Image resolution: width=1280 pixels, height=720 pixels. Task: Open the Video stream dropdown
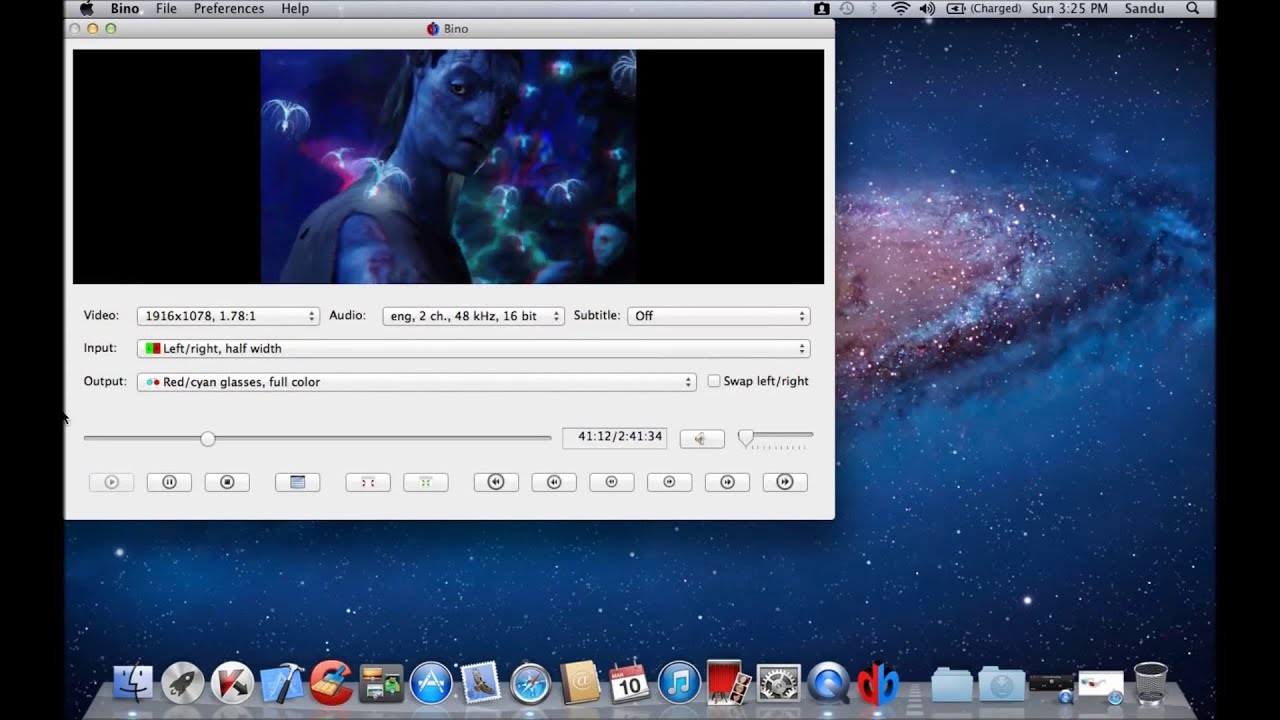228,316
